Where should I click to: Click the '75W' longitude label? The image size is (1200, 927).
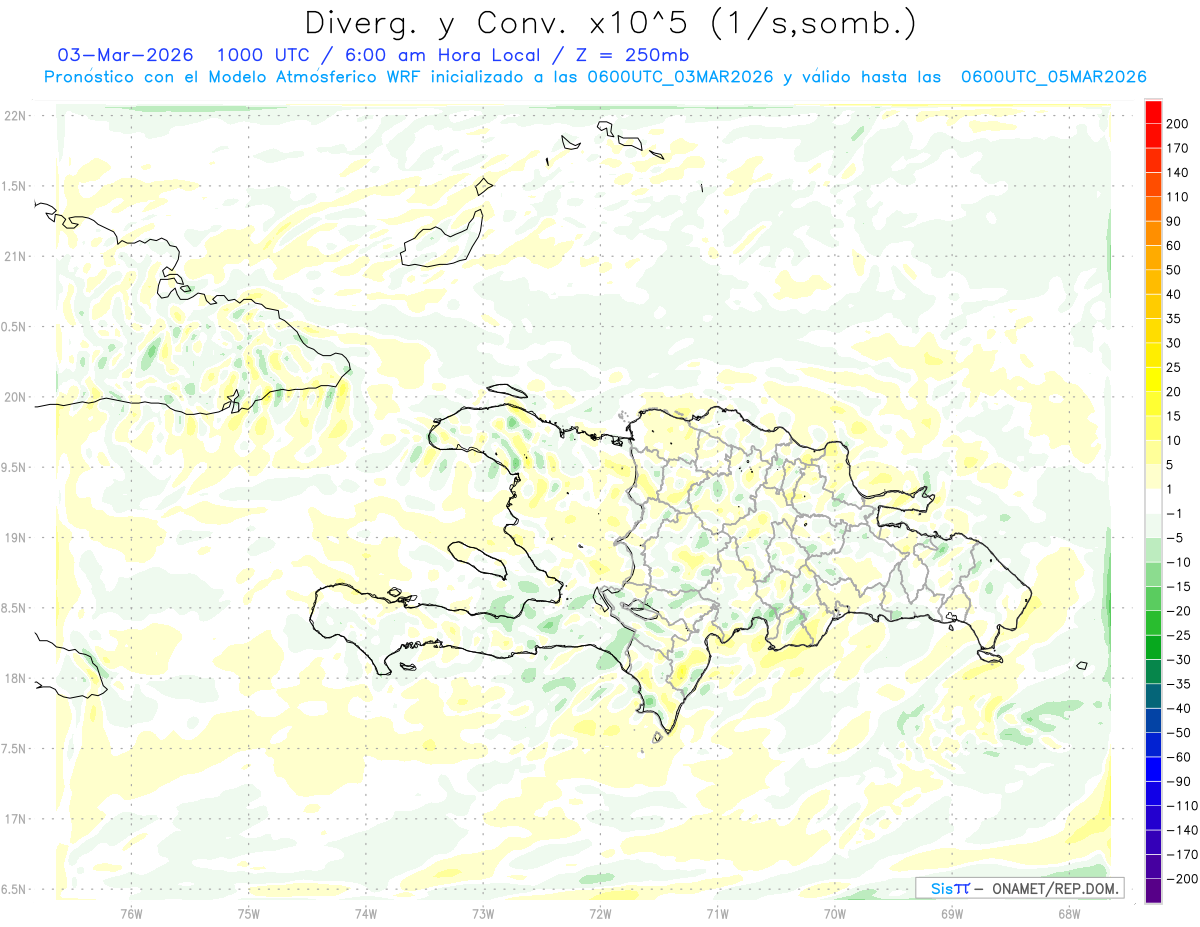[x=249, y=913]
